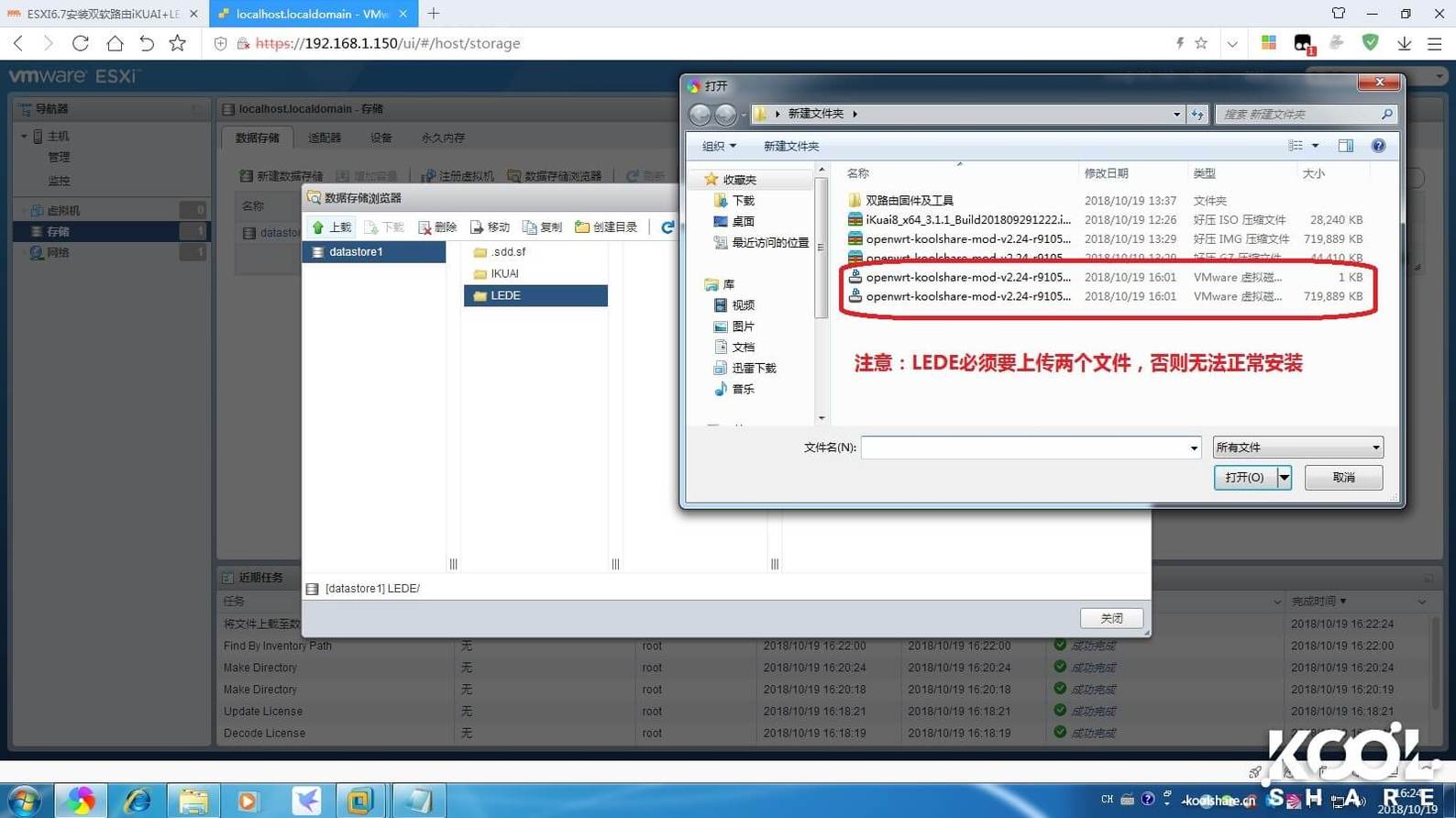Click the refresh icon in datastore browser toolbar
This screenshot has width=1456, height=818.
pyautogui.click(x=667, y=227)
